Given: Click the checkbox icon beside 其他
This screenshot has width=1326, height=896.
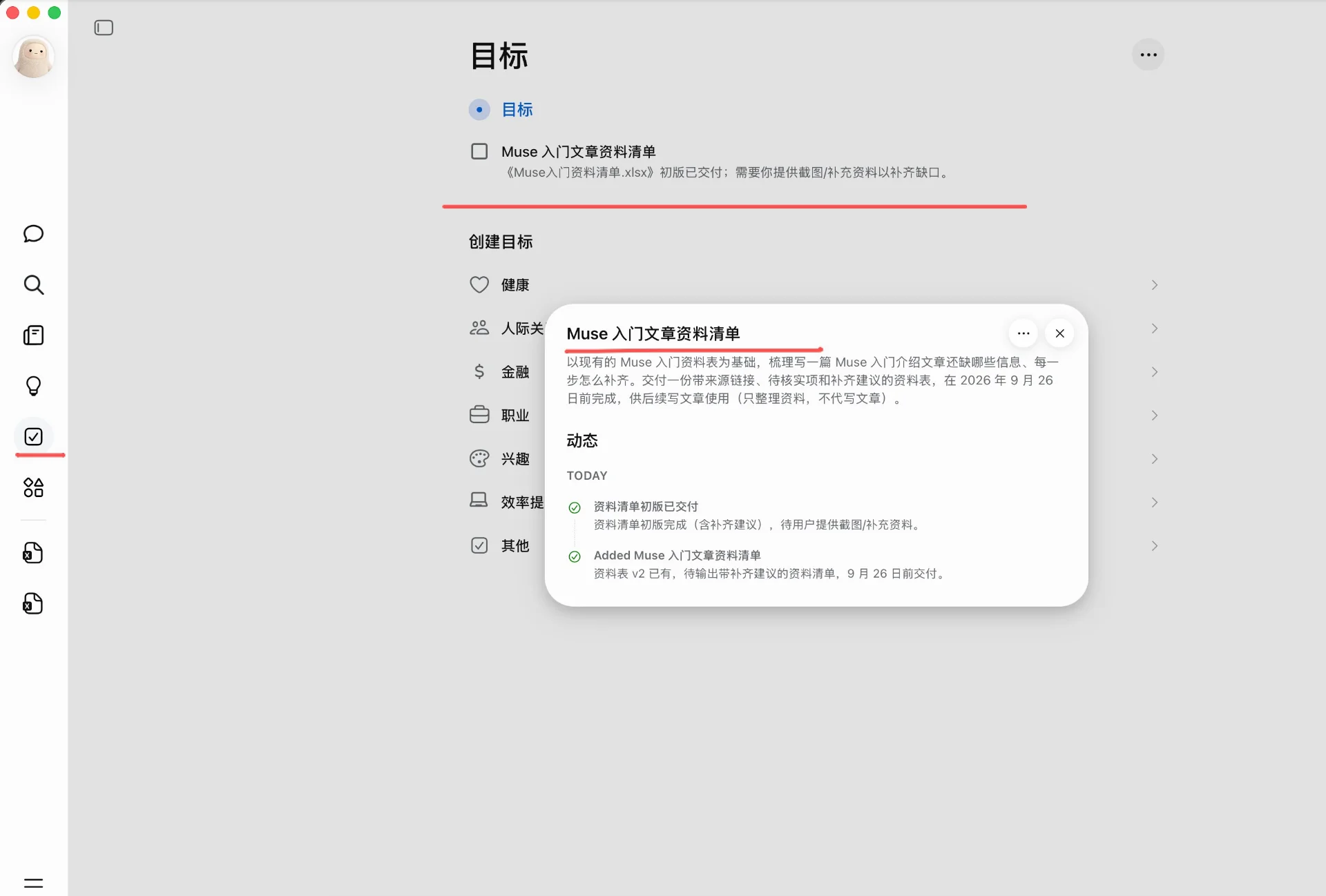Looking at the screenshot, I should tap(479, 545).
